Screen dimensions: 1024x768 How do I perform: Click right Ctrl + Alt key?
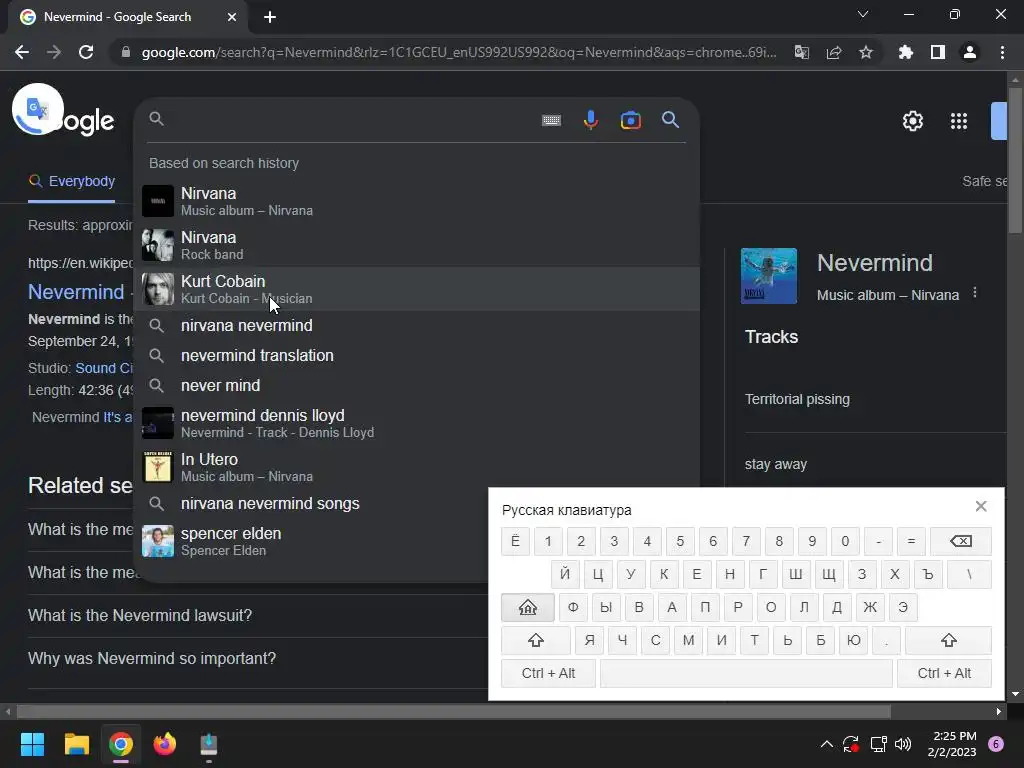(944, 673)
